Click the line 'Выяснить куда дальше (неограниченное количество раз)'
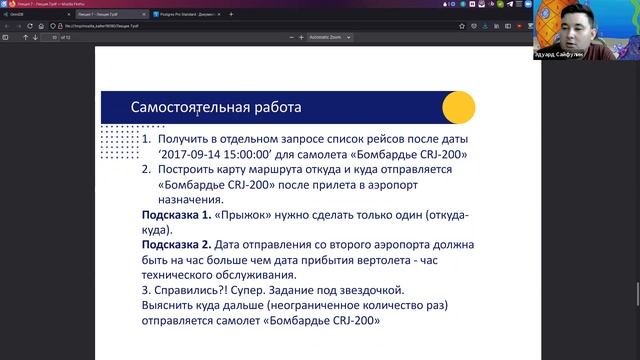The height and width of the screenshot is (360, 640). tap(295, 305)
